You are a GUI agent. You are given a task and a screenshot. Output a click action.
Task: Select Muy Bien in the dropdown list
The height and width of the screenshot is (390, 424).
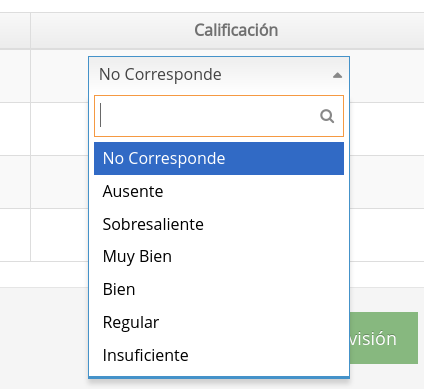tap(219, 257)
